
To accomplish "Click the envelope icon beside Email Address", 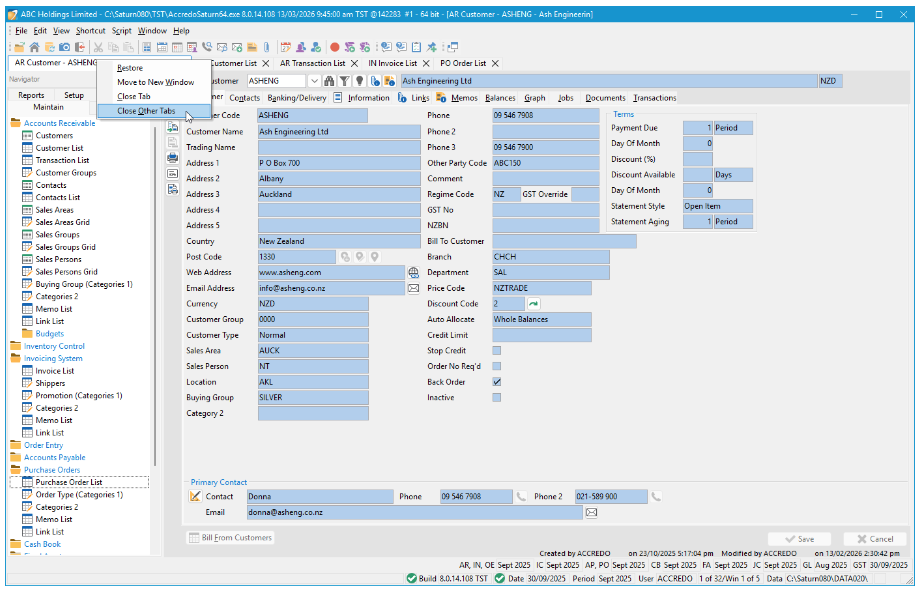I will pos(414,288).
